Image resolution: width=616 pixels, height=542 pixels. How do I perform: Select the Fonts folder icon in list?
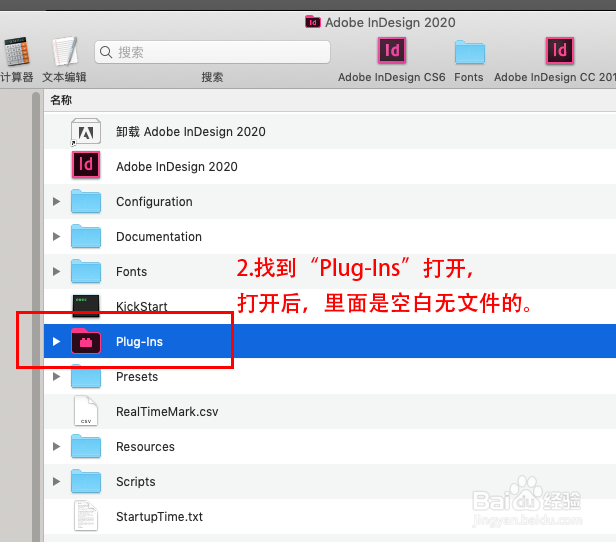pyautogui.click(x=86, y=271)
